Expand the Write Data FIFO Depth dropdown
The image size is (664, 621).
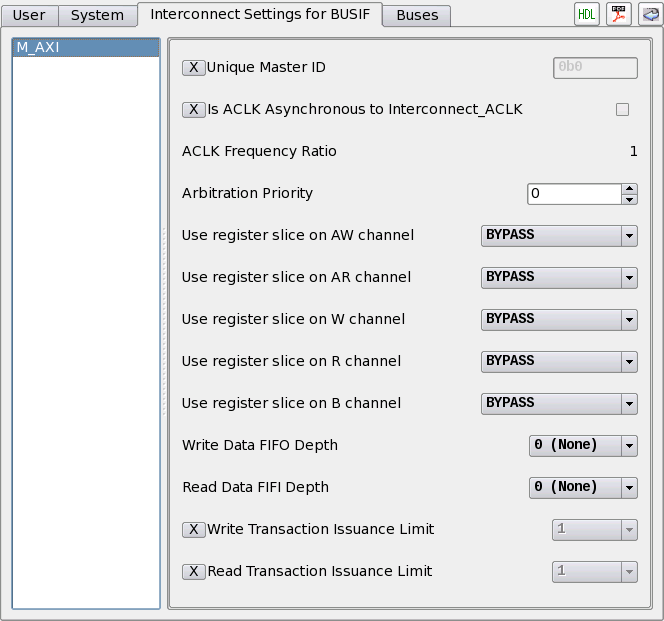tap(583, 445)
